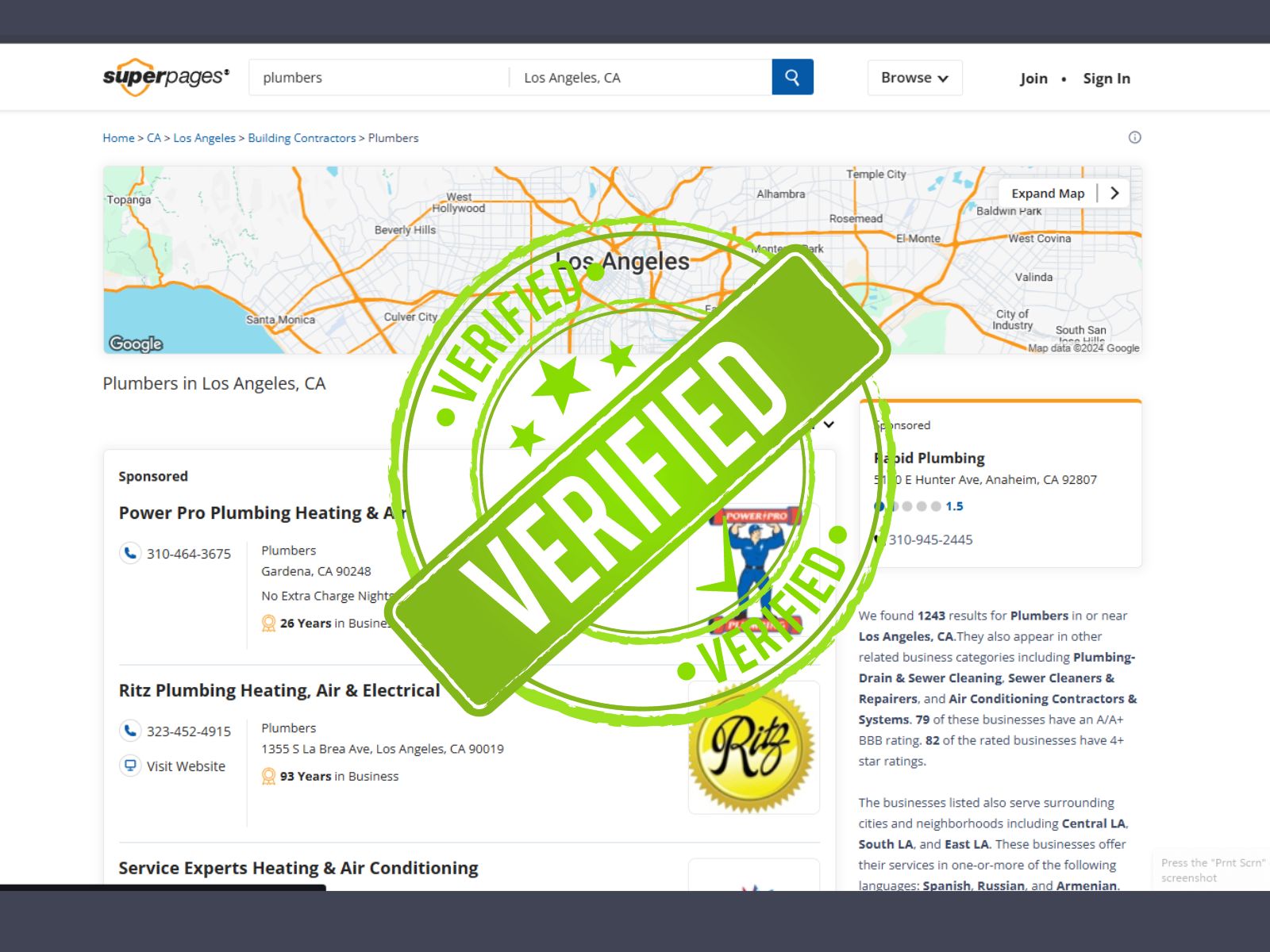Click the Sign In link
This screenshot has height=952, width=1270.
pyautogui.click(x=1106, y=79)
